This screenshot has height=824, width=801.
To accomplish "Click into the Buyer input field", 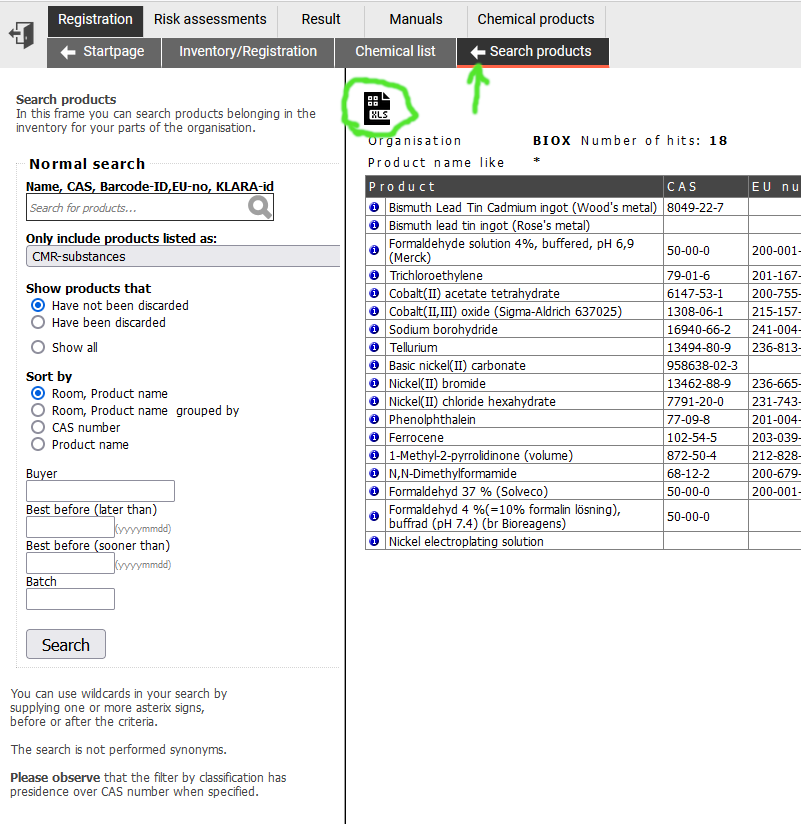I will point(100,491).
